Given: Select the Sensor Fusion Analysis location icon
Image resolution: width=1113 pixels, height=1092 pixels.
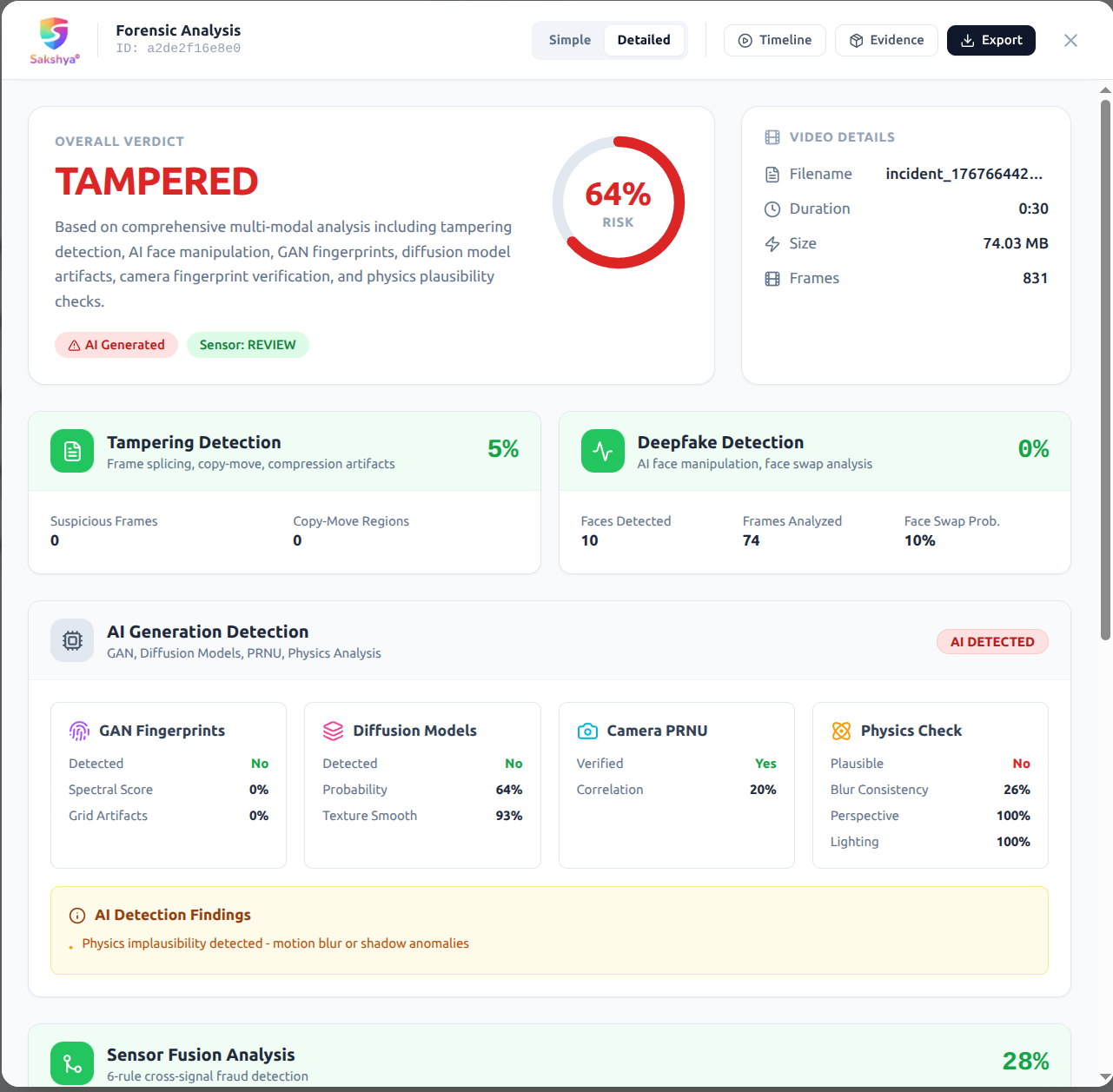Looking at the screenshot, I should coord(72,1063).
